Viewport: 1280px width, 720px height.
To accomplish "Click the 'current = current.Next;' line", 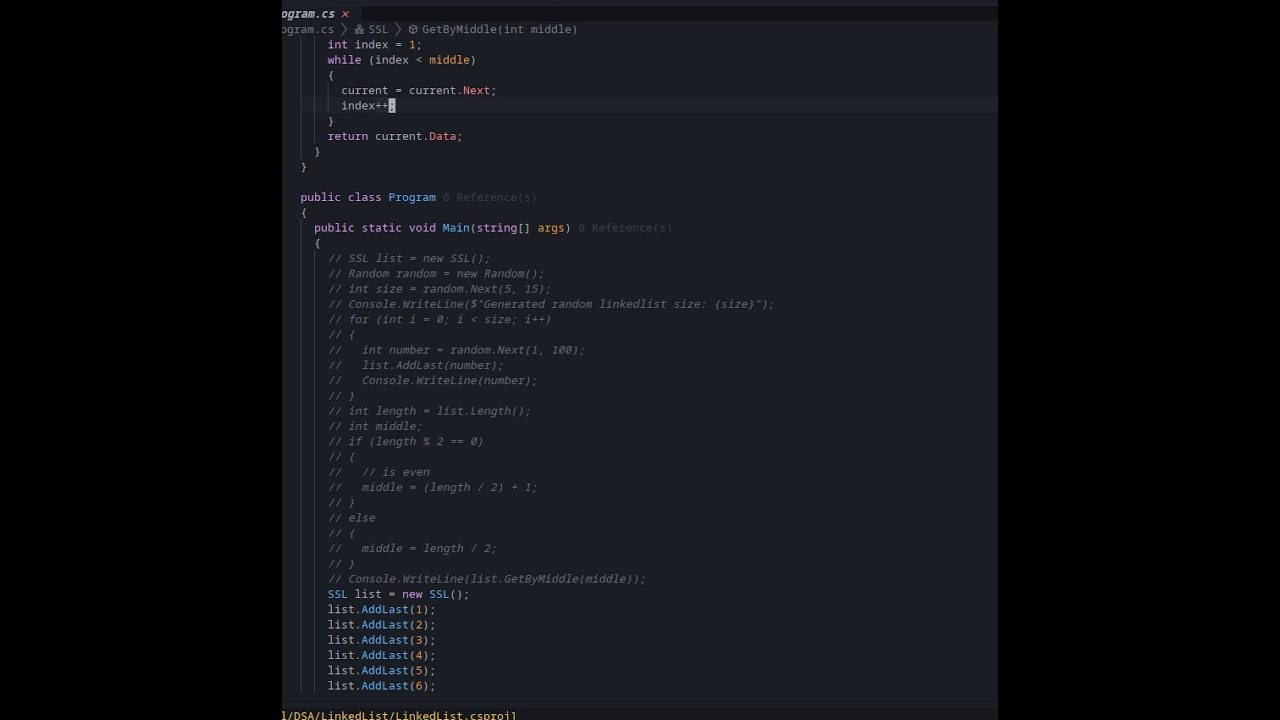I will [x=419, y=90].
